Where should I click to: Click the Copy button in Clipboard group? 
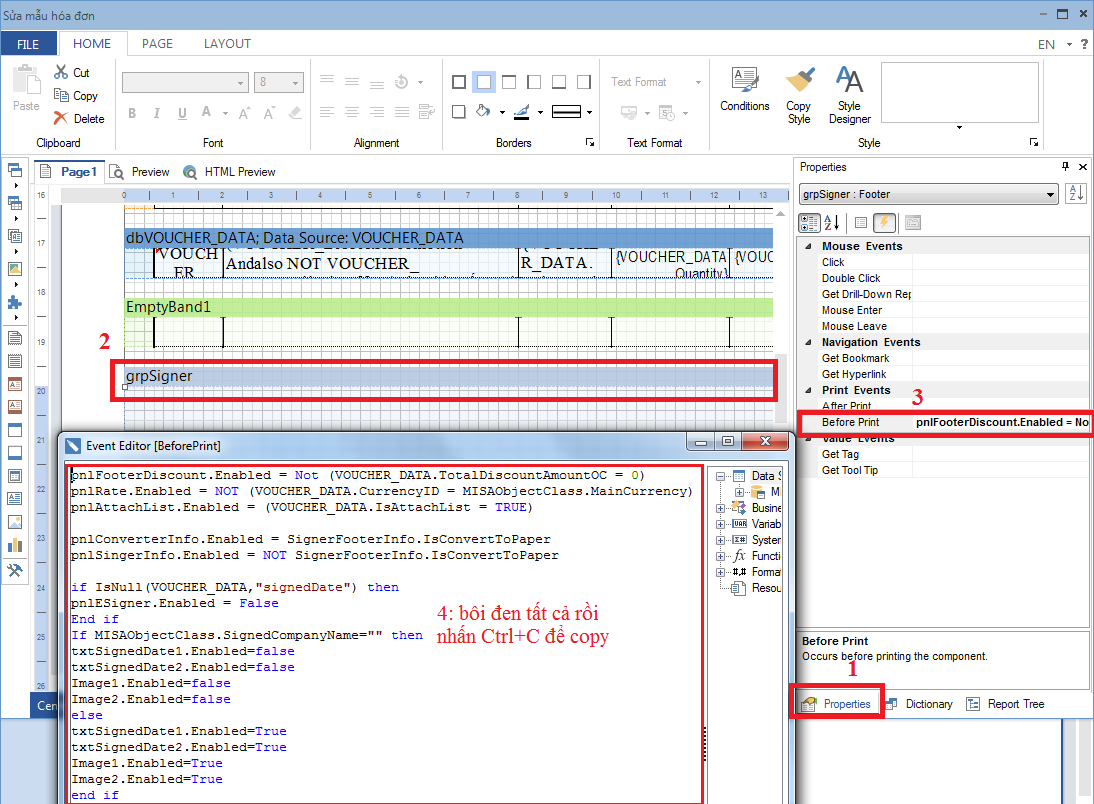pos(75,96)
